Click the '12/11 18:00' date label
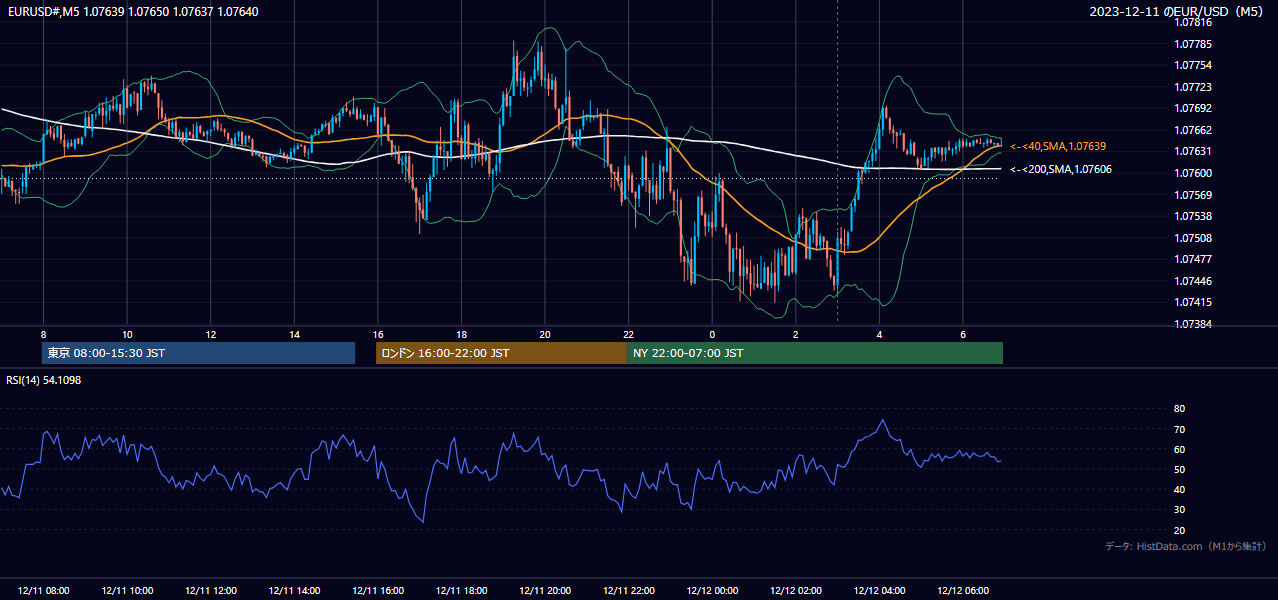This screenshot has height=600, width=1278. coord(461,591)
